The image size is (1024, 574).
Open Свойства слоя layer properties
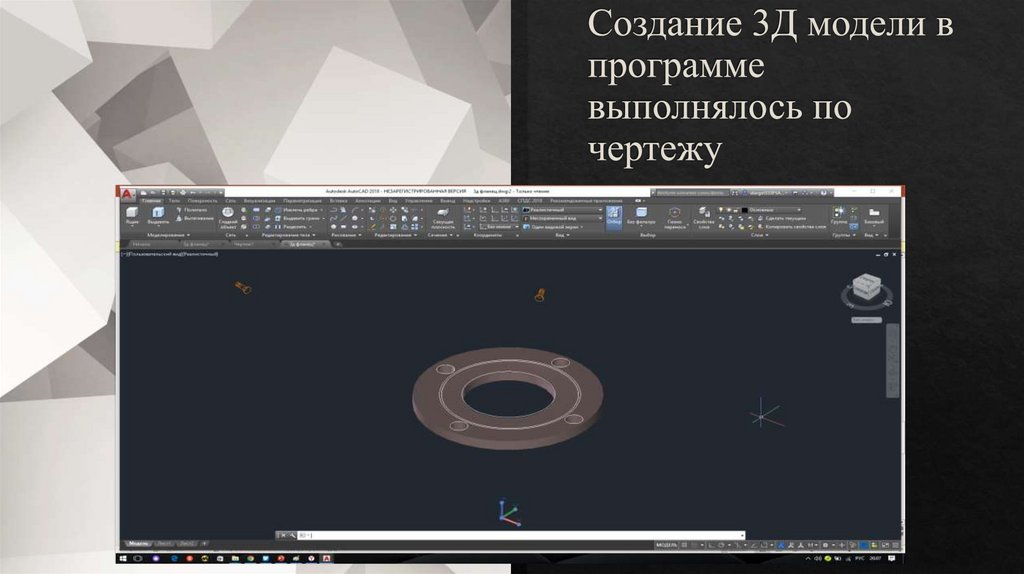click(704, 218)
